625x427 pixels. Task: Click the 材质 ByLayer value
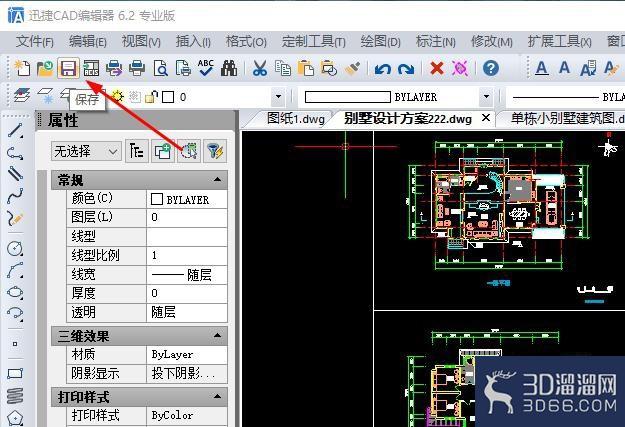coord(187,354)
